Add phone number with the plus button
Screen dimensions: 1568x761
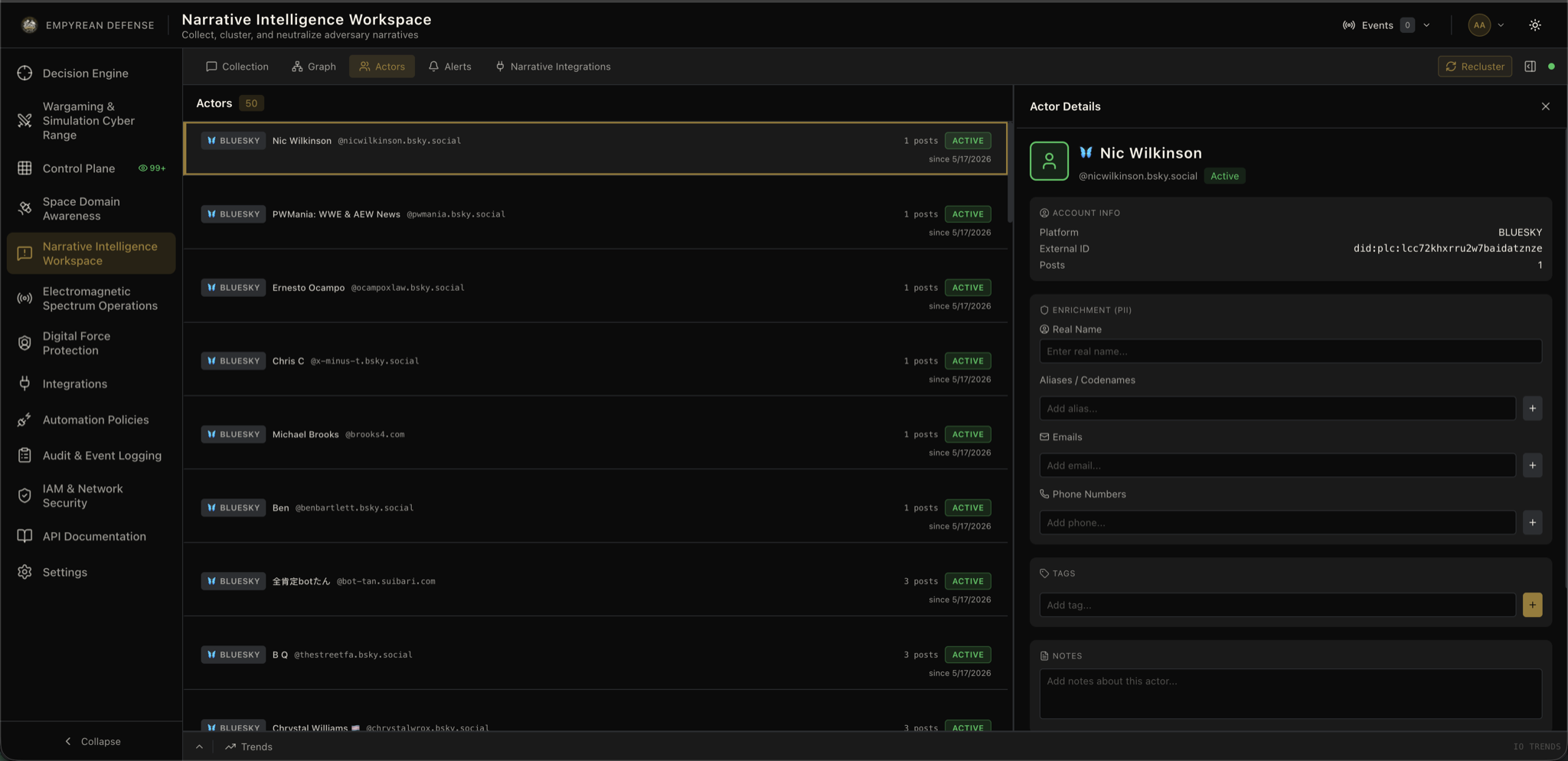coord(1532,523)
